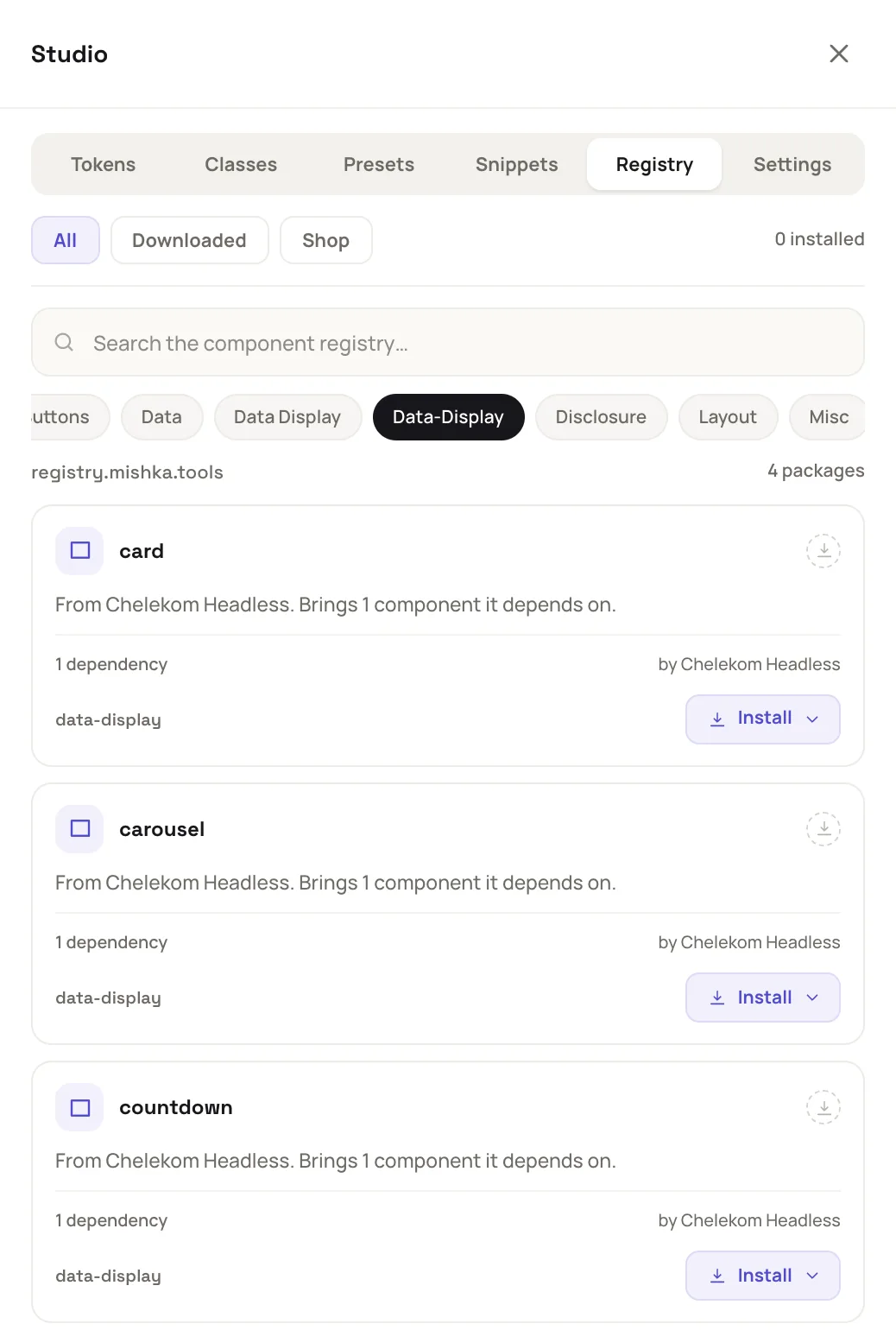Click by Chelekom Headless on countdown
The height and width of the screenshot is (1330, 896).
coord(749,1220)
